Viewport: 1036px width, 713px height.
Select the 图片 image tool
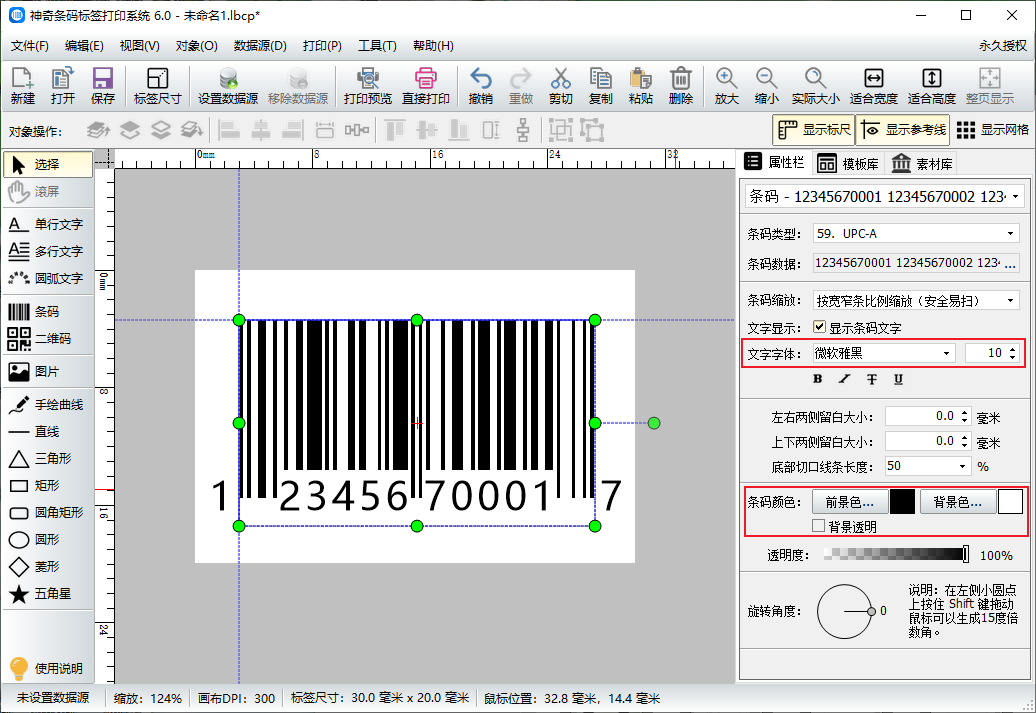48,371
